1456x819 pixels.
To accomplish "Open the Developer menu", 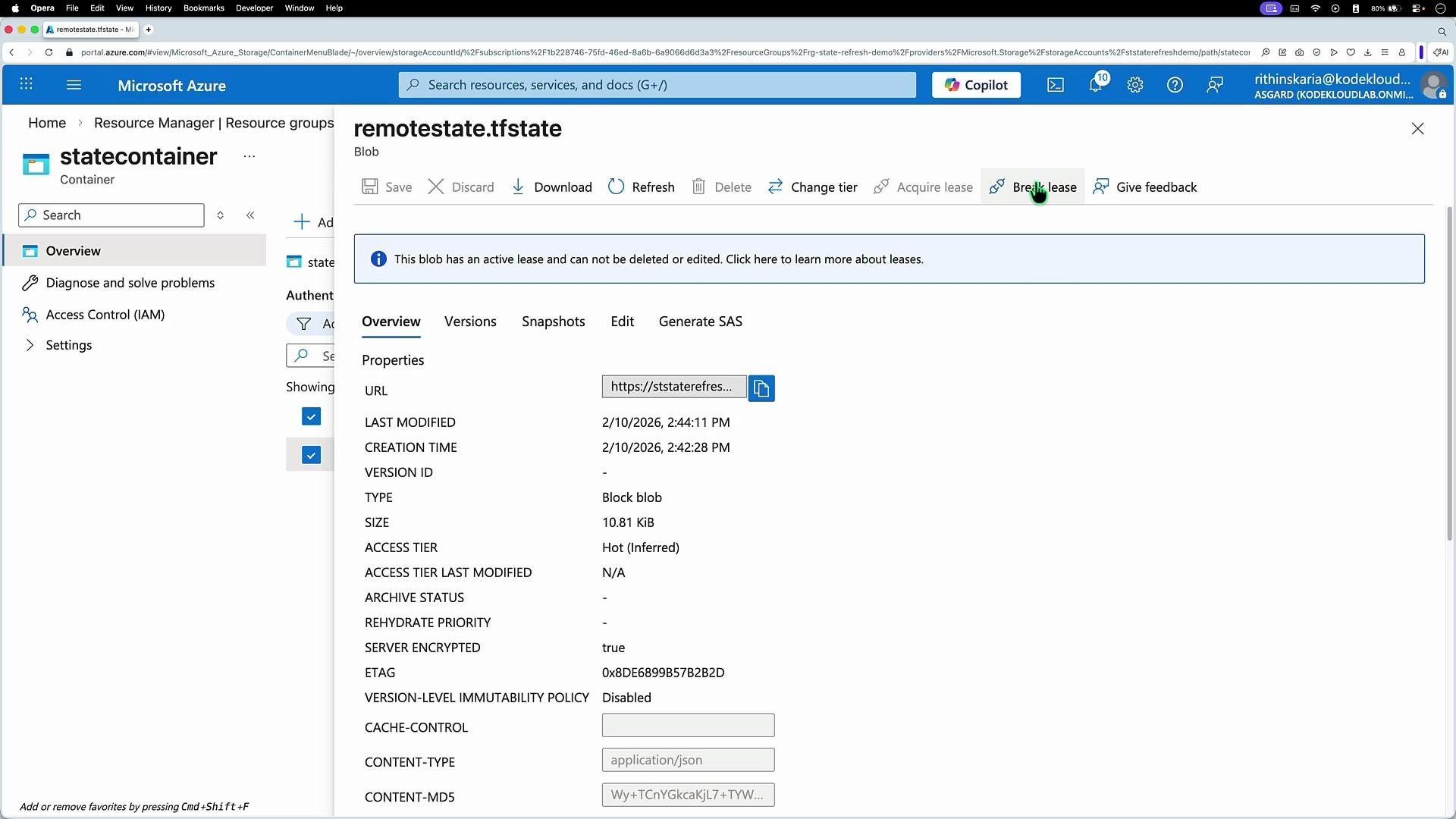I will pos(254,8).
